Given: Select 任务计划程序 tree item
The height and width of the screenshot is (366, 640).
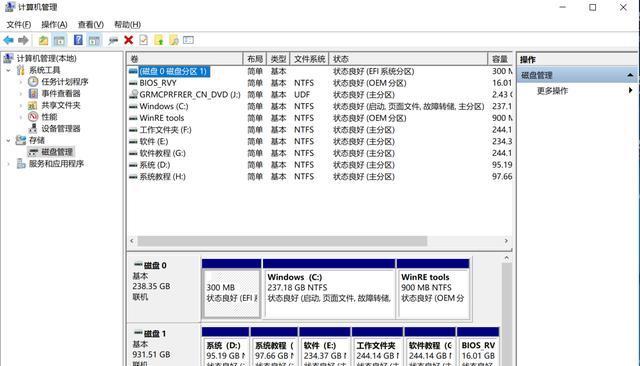Looking at the screenshot, I should (x=64, y=82).
